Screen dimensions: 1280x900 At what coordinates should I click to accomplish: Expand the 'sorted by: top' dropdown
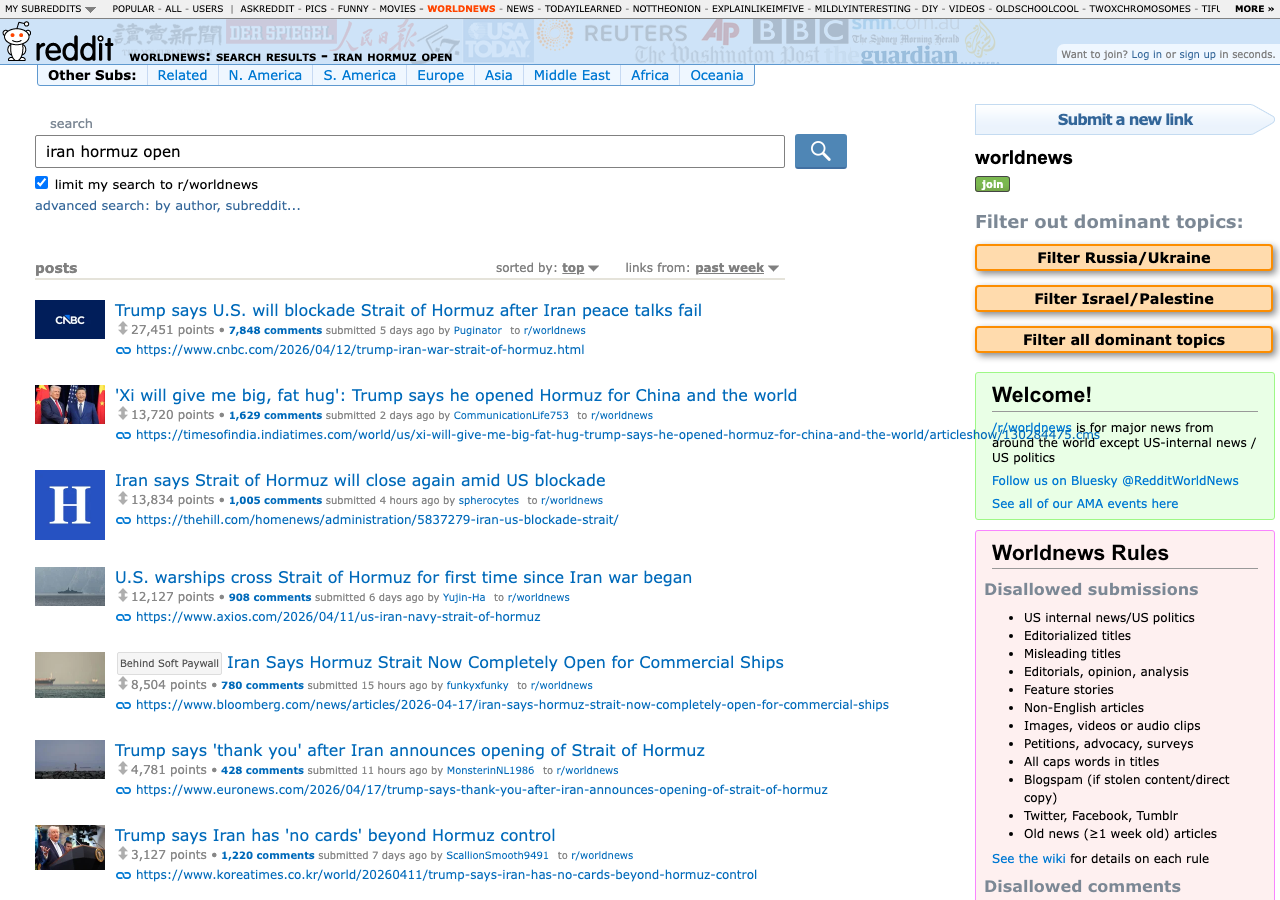tap(580, 268)
